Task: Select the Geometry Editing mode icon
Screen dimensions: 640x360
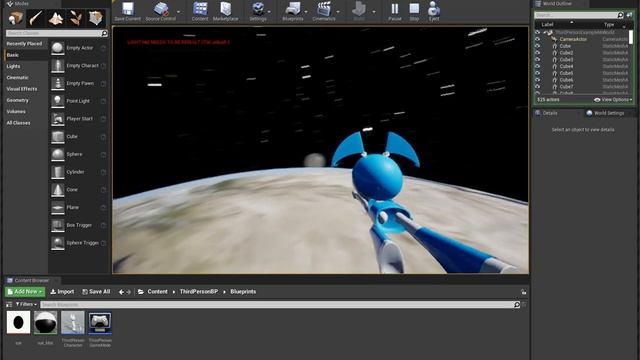Action: 96,18
